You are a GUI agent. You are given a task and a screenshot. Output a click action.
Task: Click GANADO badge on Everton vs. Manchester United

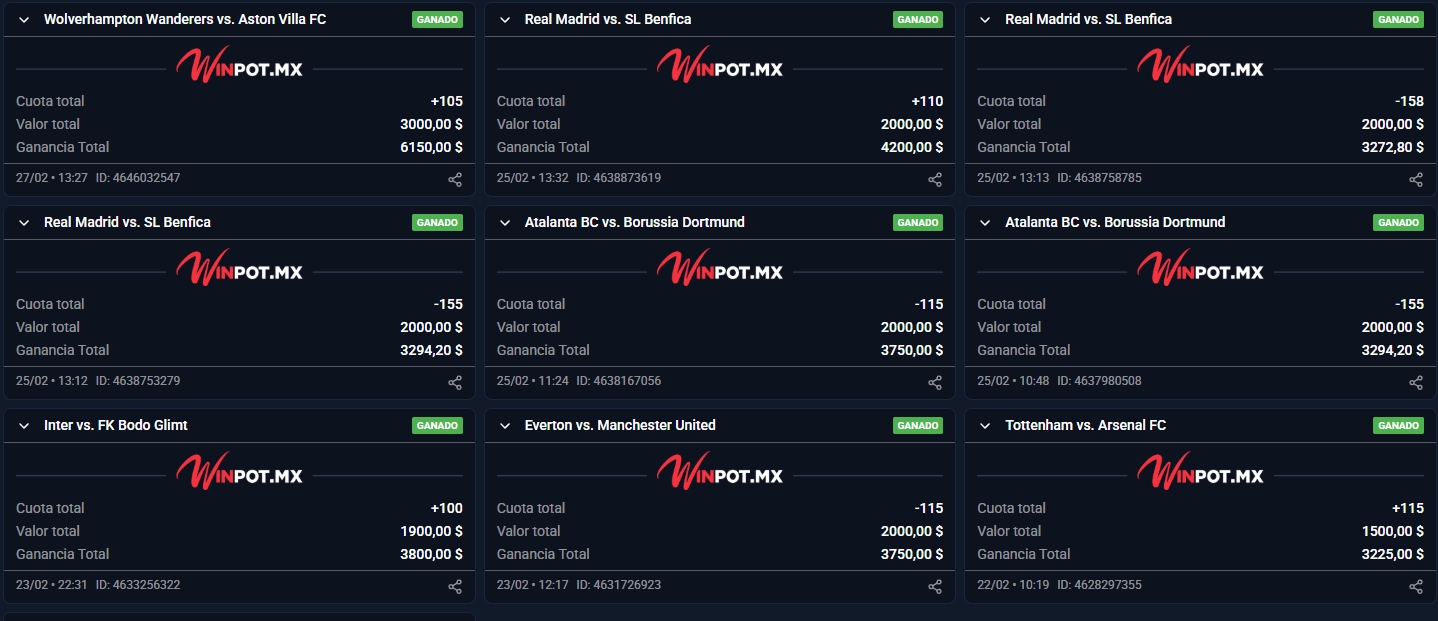[918, 426]
